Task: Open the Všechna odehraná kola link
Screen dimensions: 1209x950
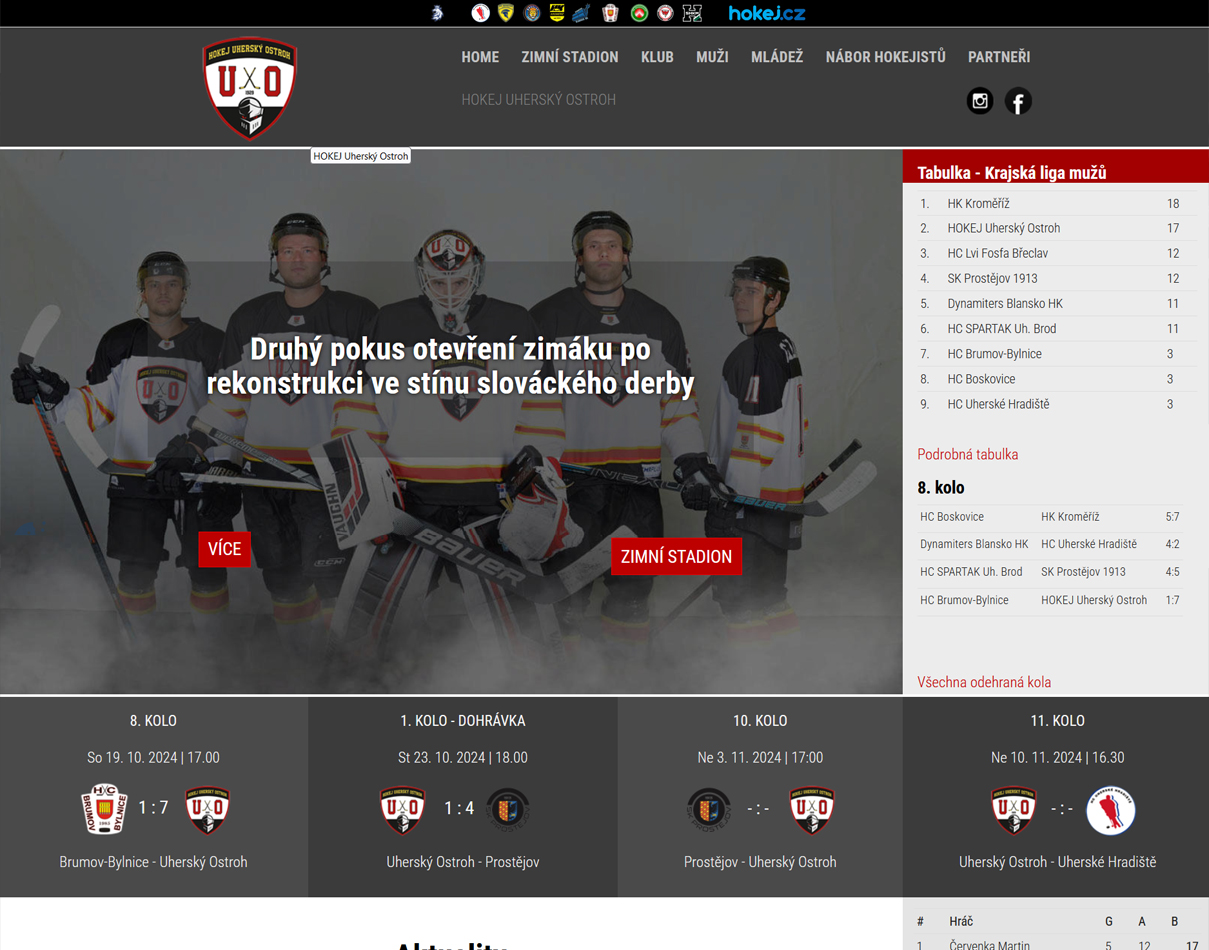Action: 983,682
